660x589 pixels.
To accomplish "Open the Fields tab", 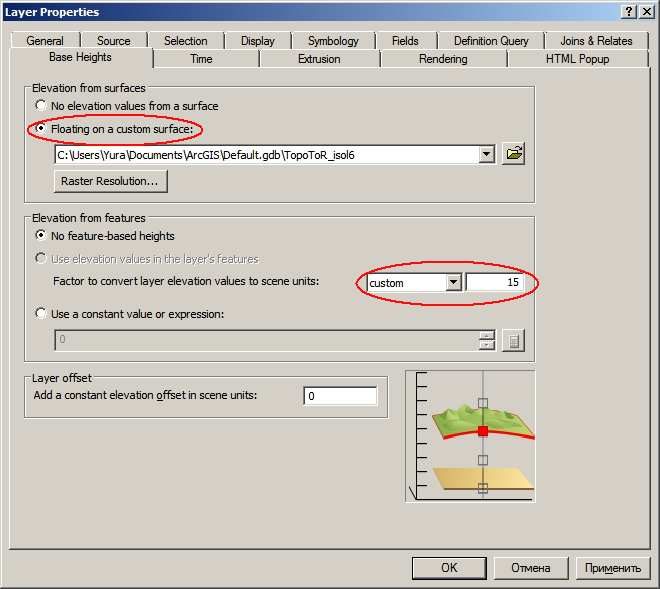I will (405, 41).
